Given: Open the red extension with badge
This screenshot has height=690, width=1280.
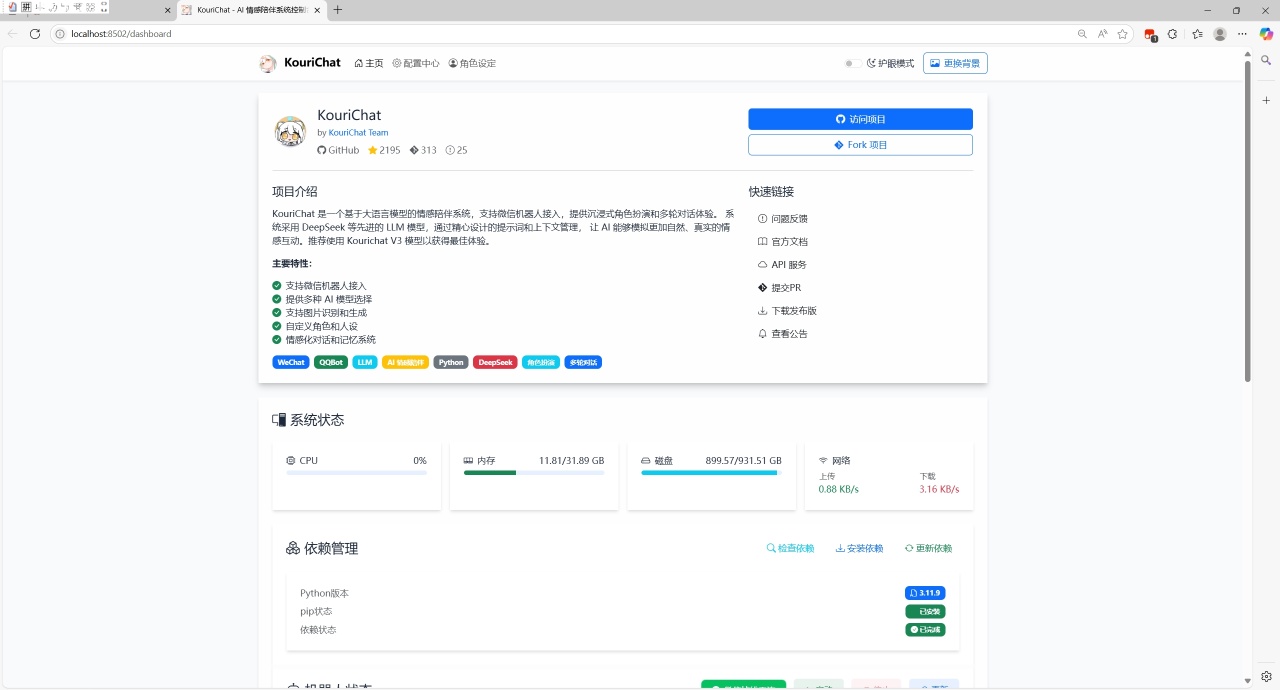Looking at the screenshot, I should point(1150,34).
